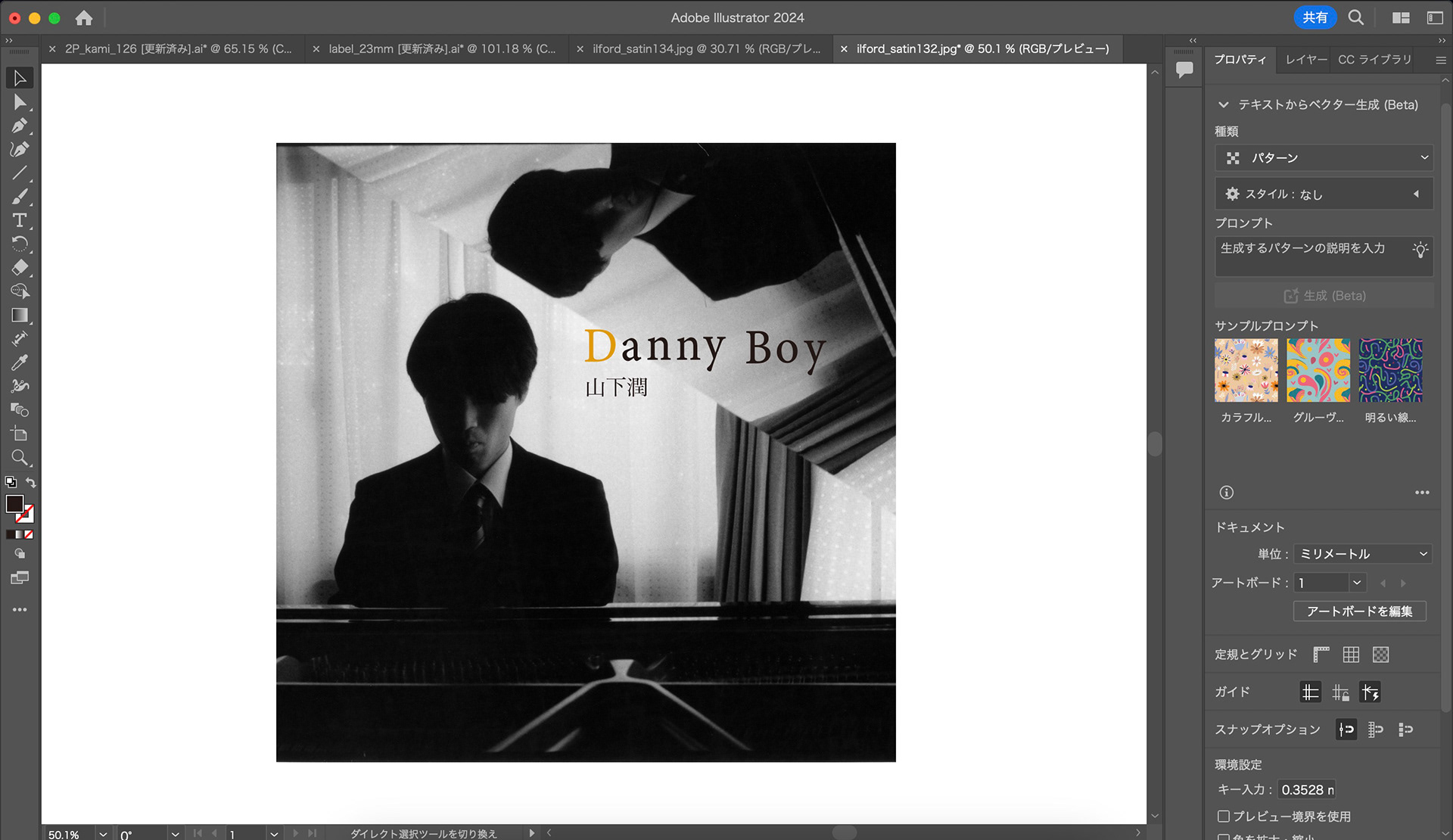Expand the スタイル：なし selector
Image resolution: width=1453 pixels, height=840 pixels.
click(x=1324, y=194)
